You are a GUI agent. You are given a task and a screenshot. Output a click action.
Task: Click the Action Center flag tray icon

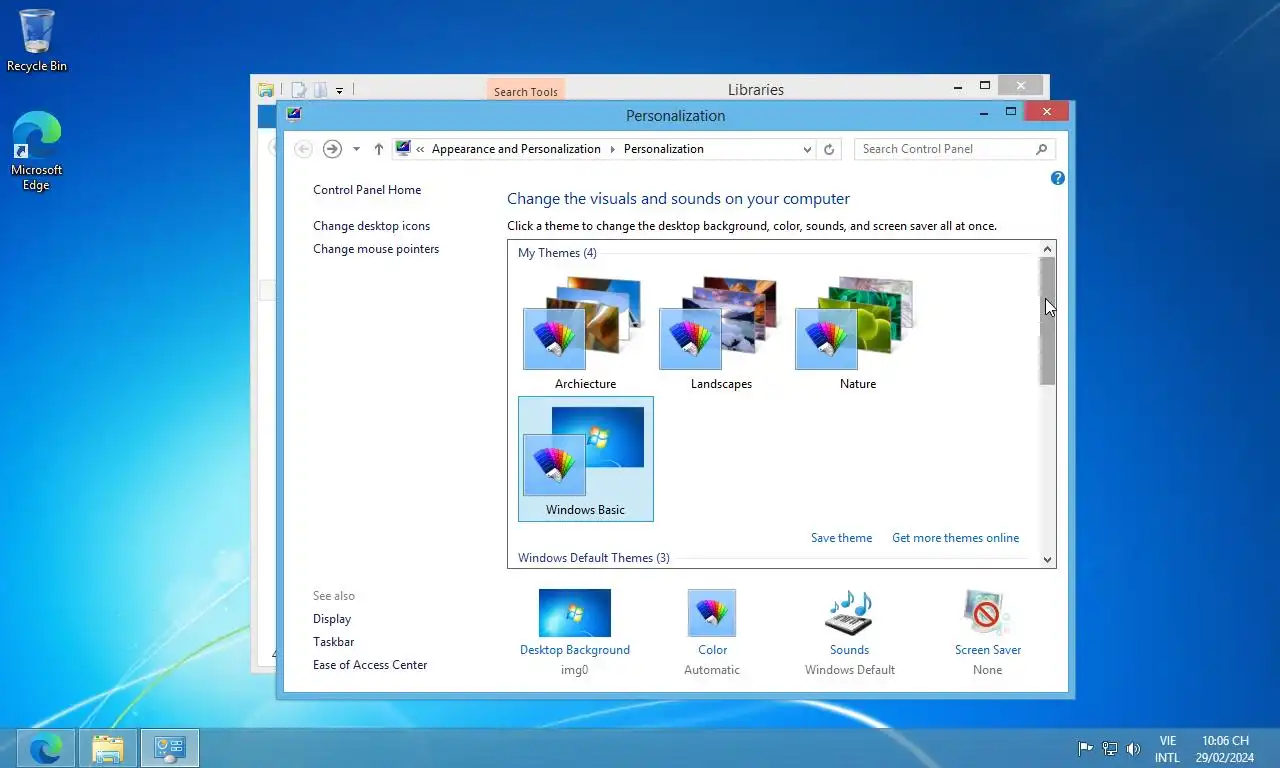point(1085,748)
